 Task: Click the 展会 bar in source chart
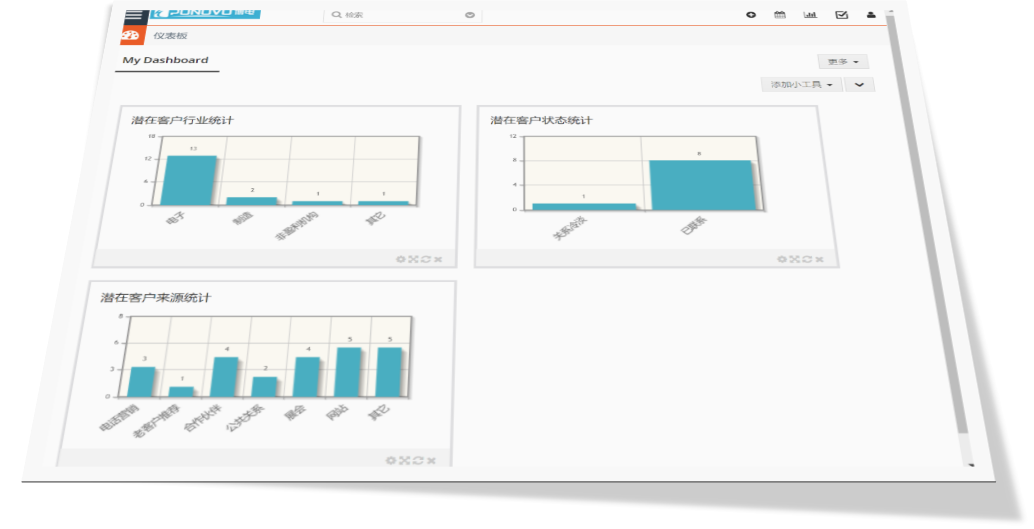click(307, 377)
